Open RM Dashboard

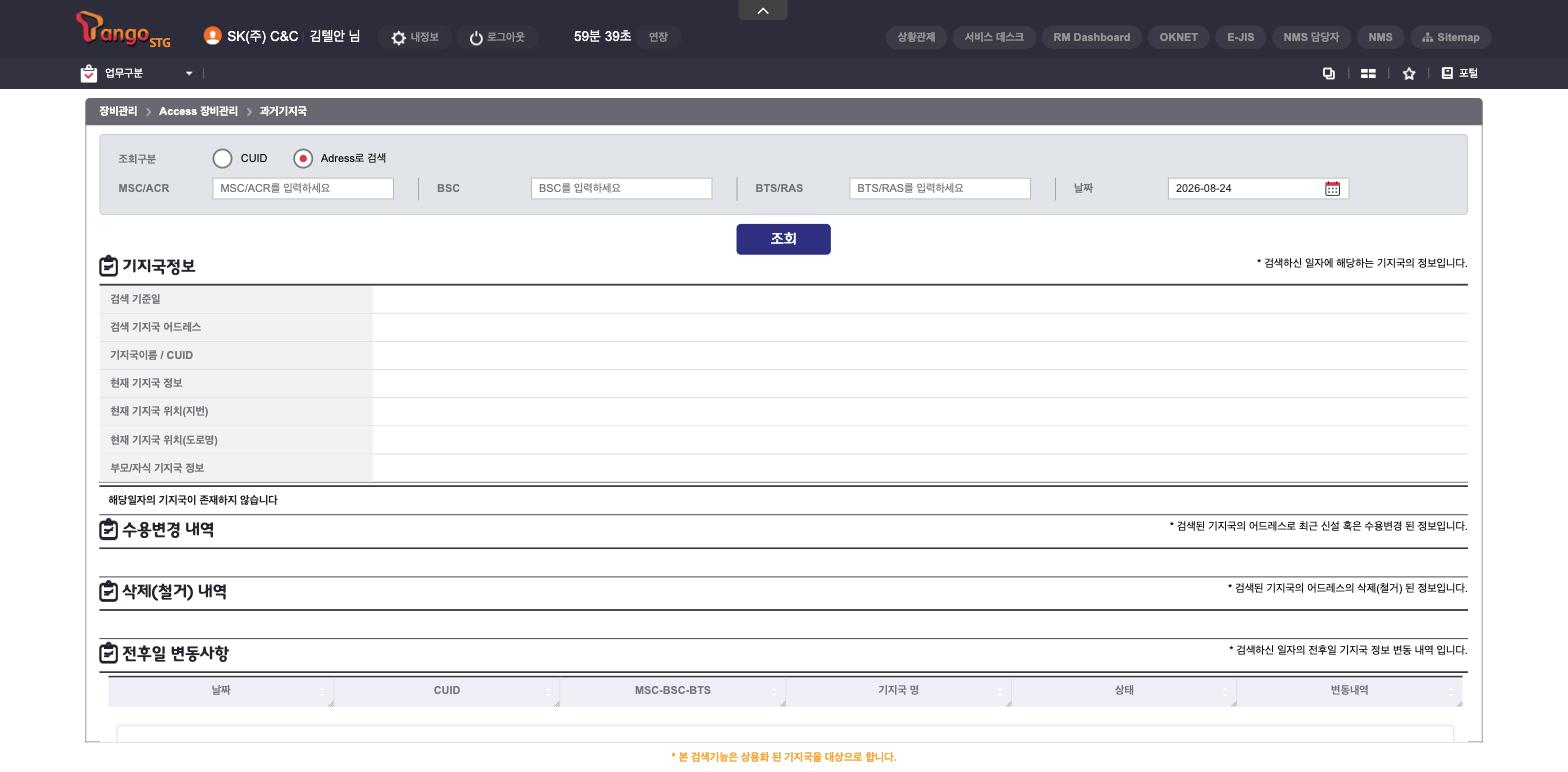pos(1092,37)
